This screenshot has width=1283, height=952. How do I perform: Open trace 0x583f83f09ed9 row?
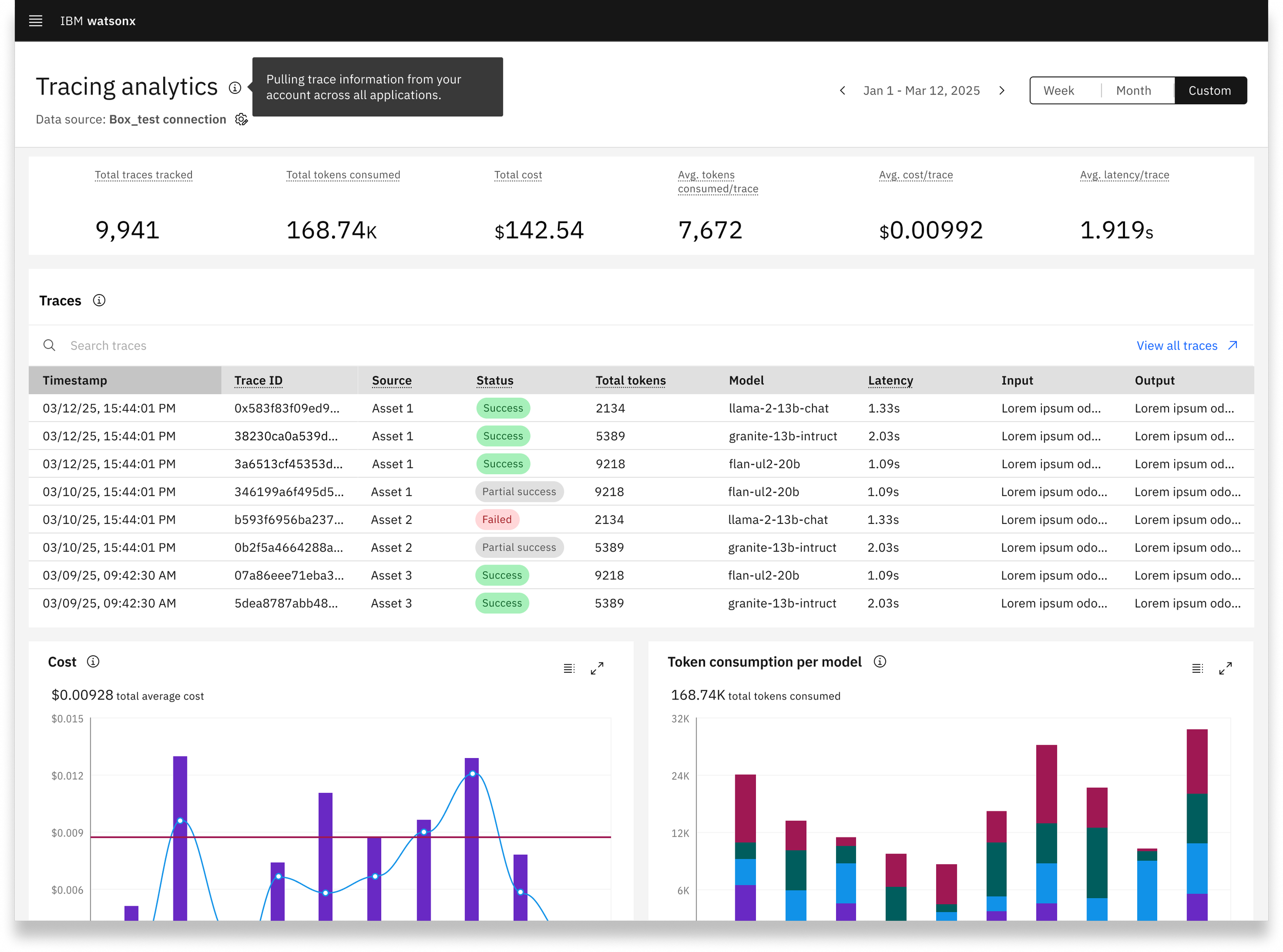641,409
